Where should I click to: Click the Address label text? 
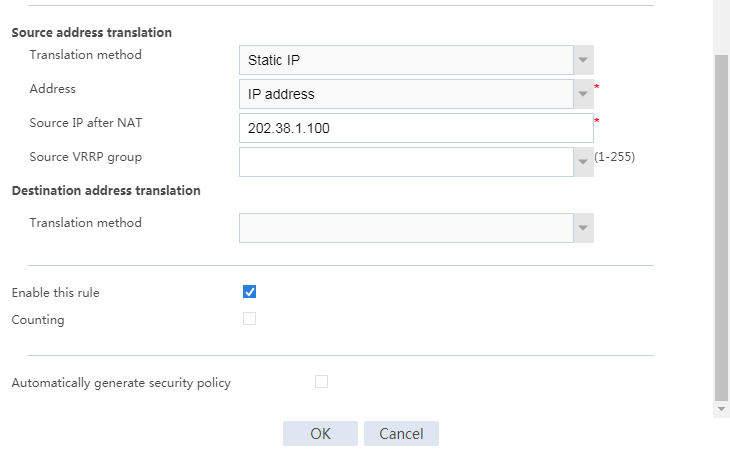coord(53,89)
